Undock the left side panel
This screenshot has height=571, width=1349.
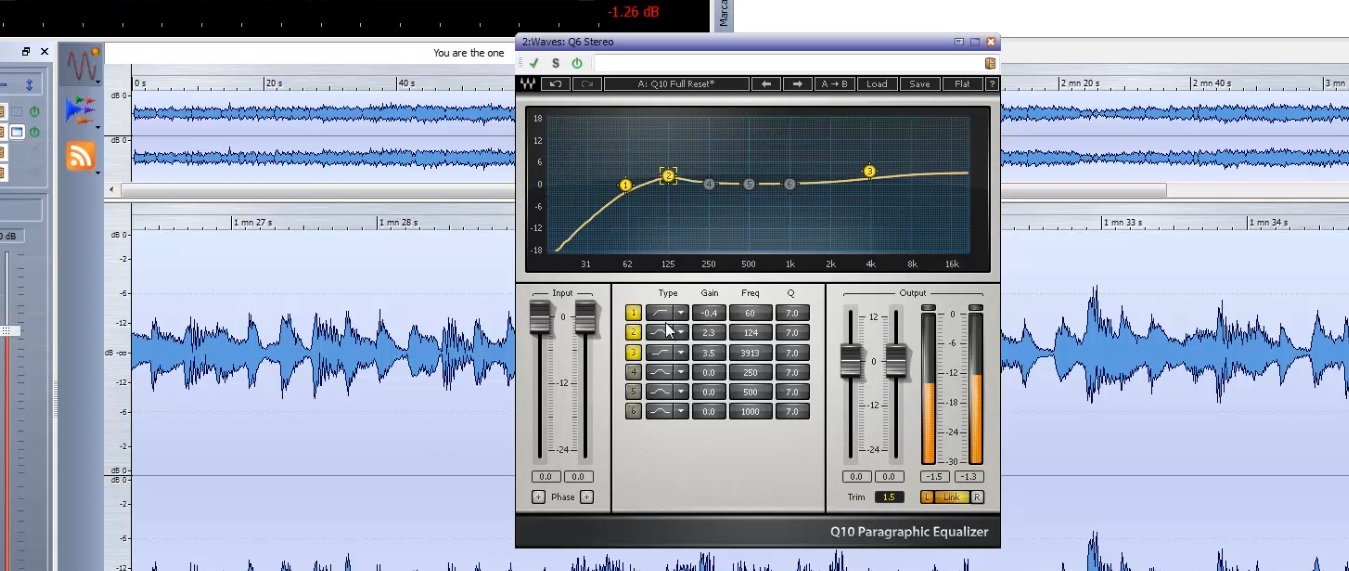tap(27, 51)
